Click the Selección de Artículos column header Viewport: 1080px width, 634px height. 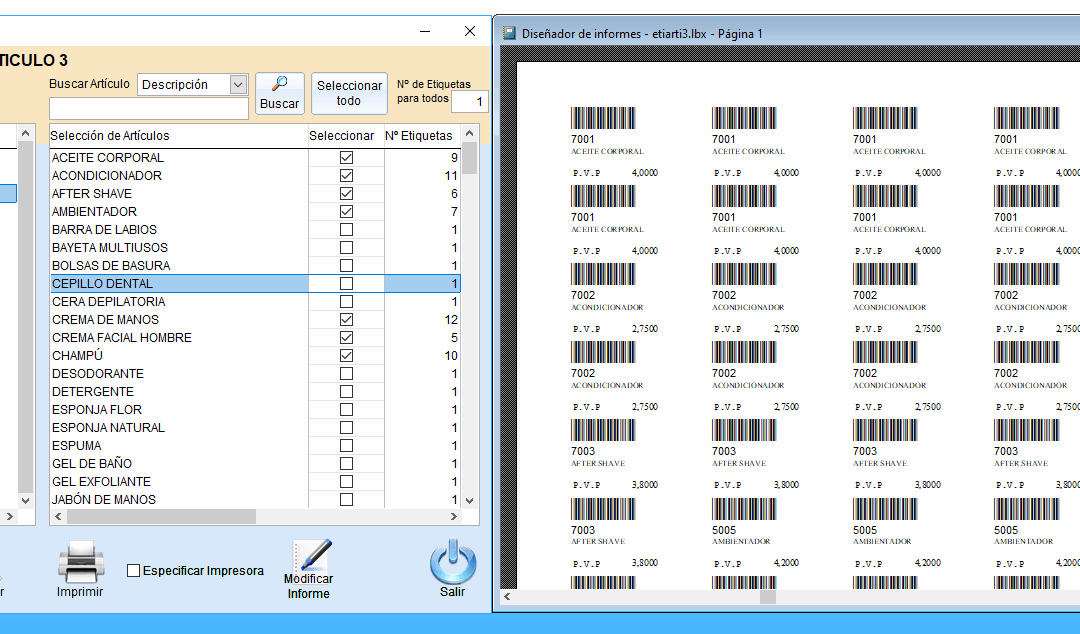coord(179,136)
